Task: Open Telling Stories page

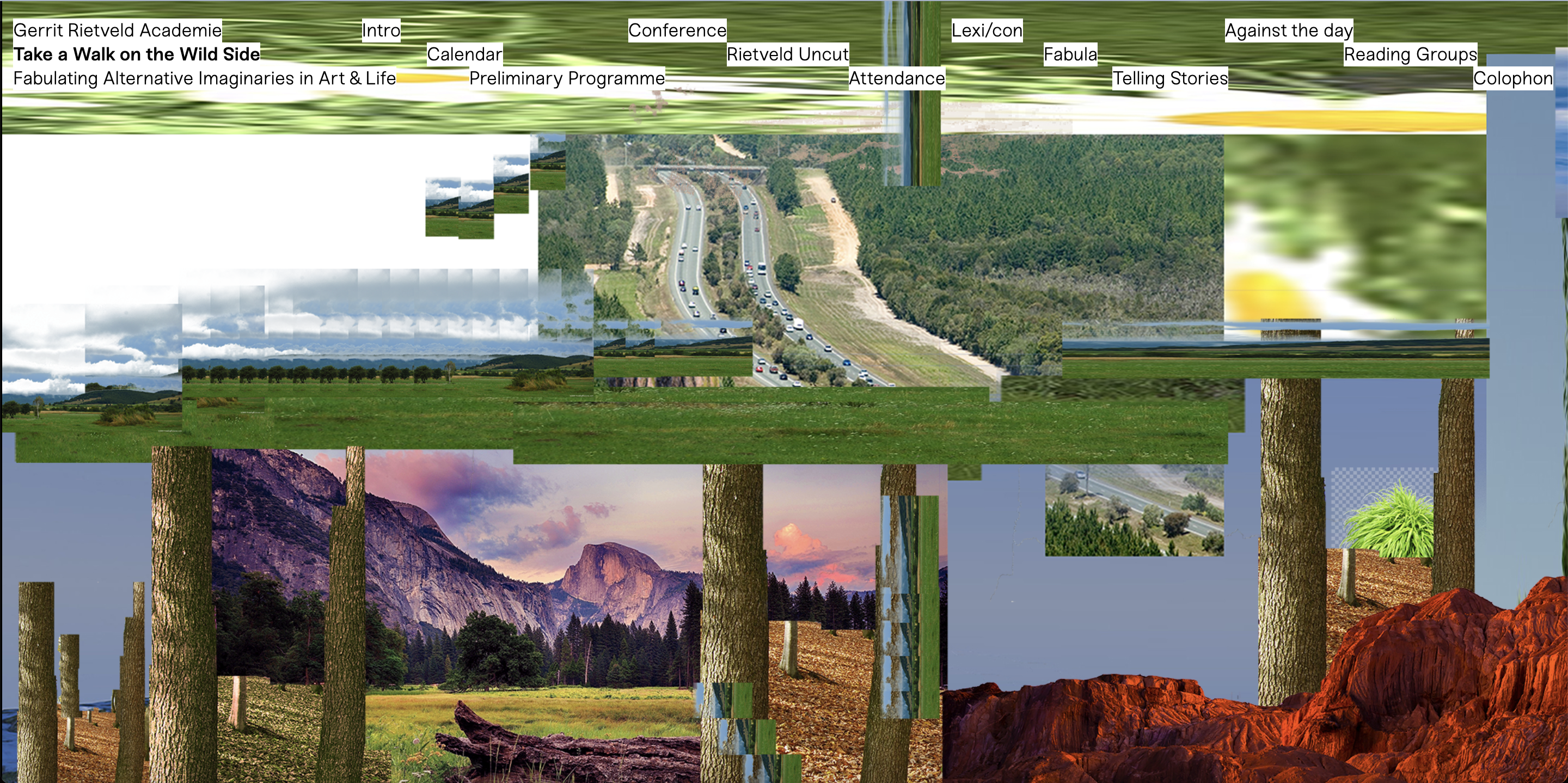Action: (1170, 78)
